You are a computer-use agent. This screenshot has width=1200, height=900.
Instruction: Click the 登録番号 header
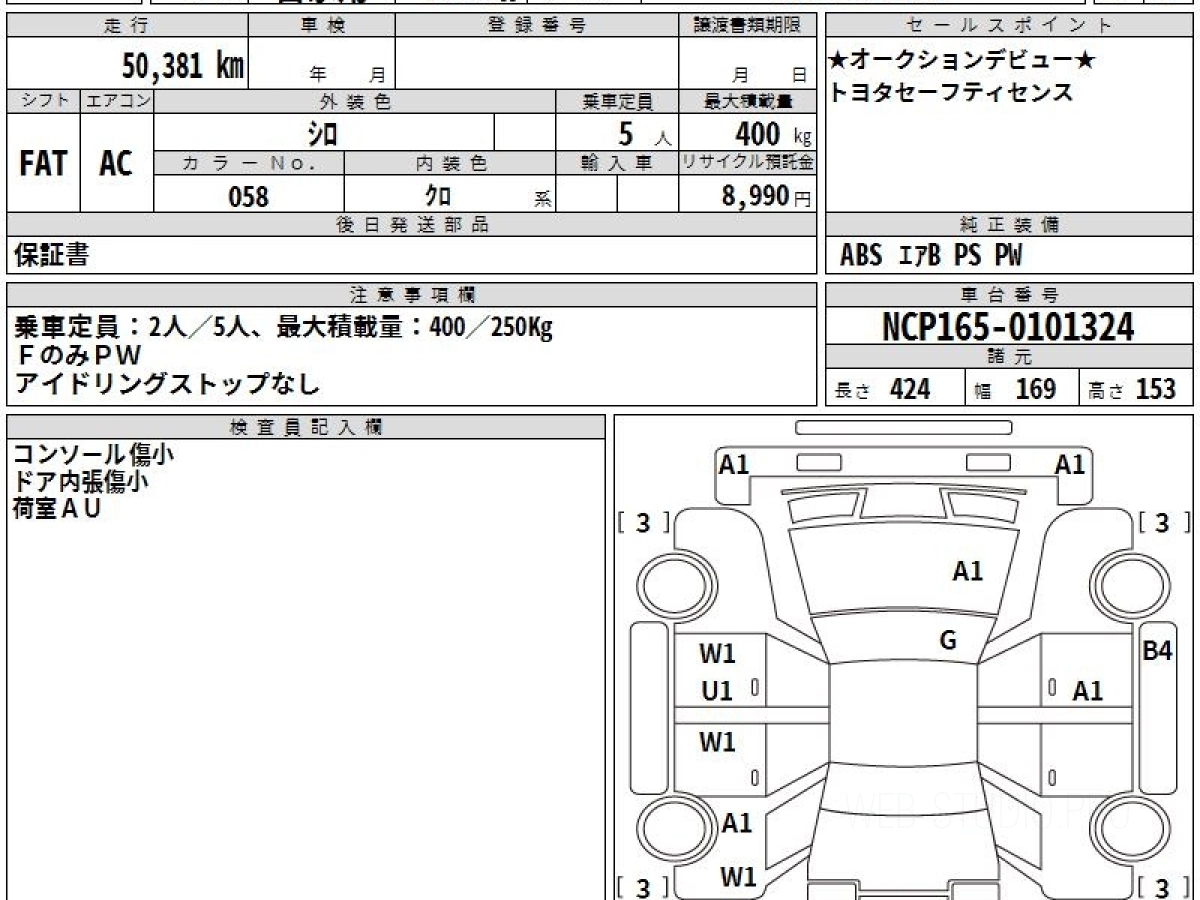pyautogui.click(x=537, y=26)
